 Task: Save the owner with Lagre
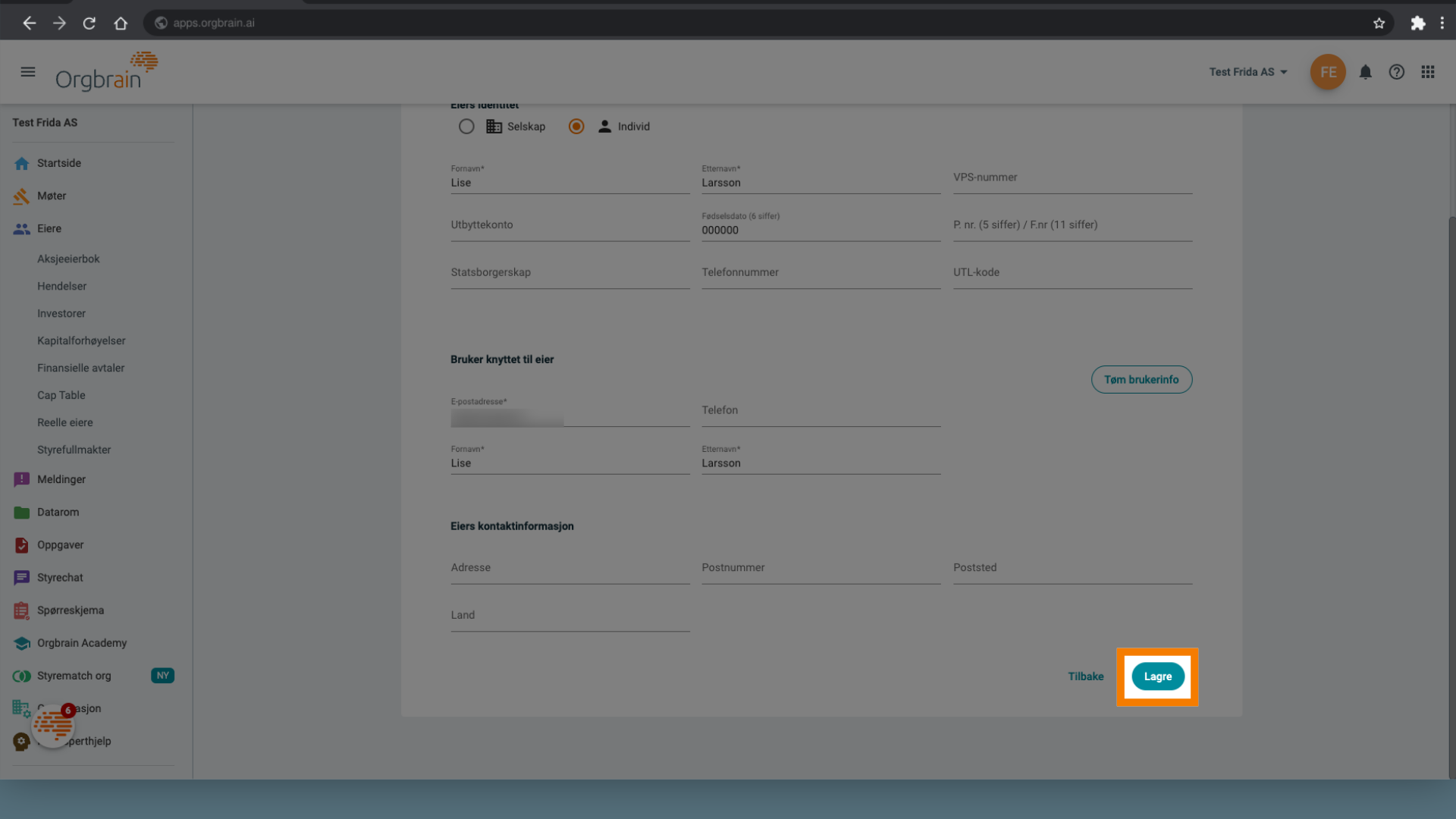click(1157, 676)
